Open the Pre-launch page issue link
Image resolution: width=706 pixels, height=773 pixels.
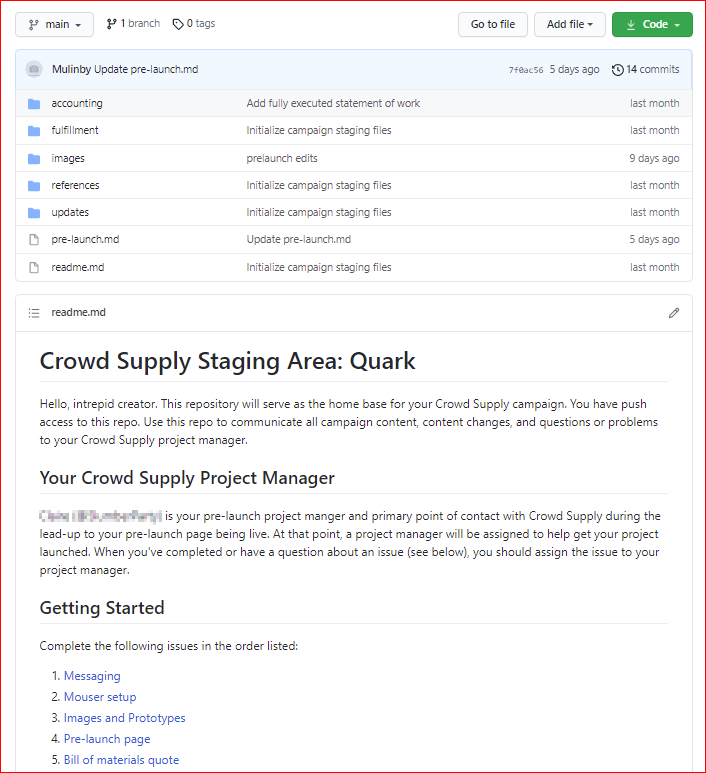coord(107,739)
